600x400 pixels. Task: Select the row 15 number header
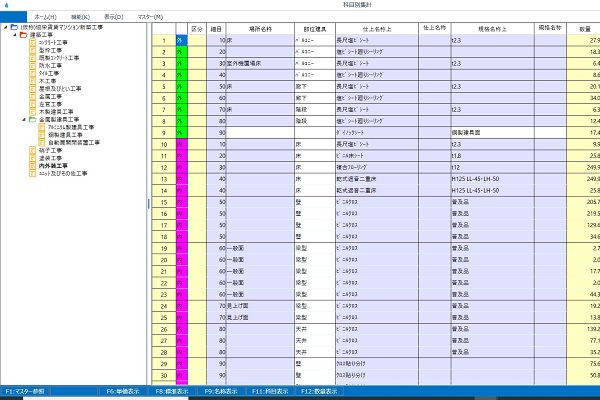click(164, 202)
